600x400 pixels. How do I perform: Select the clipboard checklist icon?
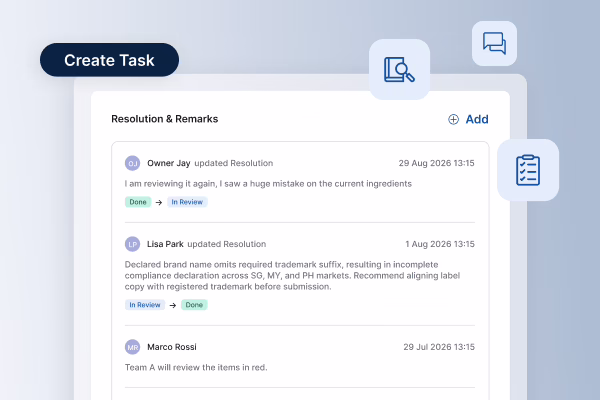tap(528, 170)
